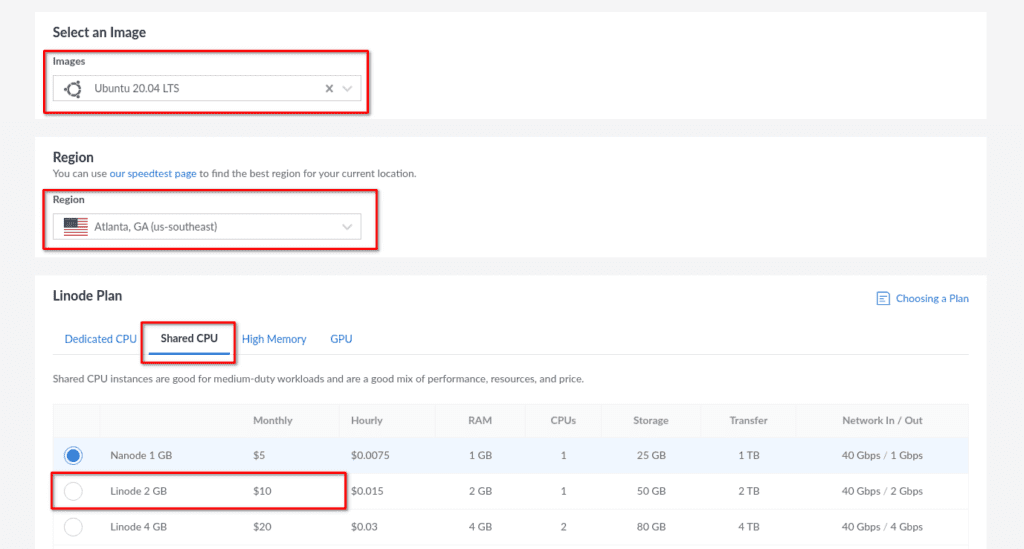This screenshot has height=549, width=1024.
Task: Click the $20 monthly price
Action: (262, 527)
